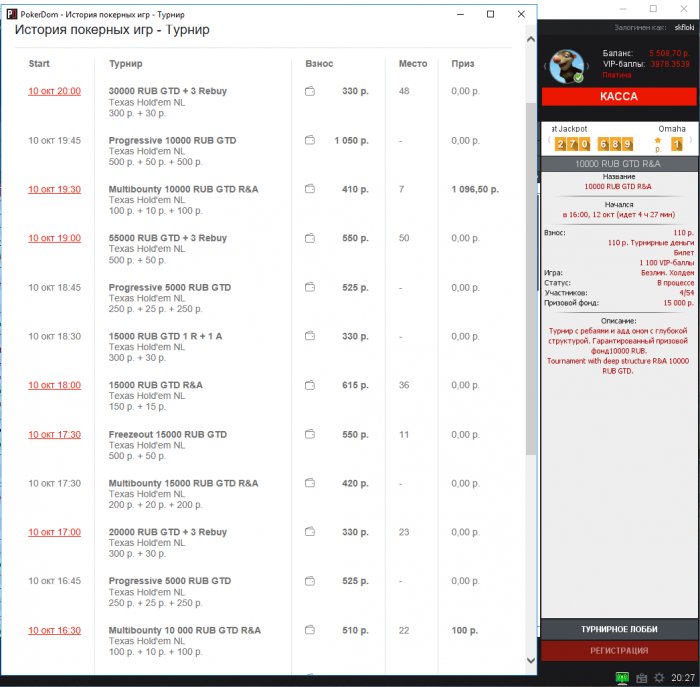Open the 10 окт 20:00 tournament link
Viewport: 700px width, 687px height.
tap(54, 91)
